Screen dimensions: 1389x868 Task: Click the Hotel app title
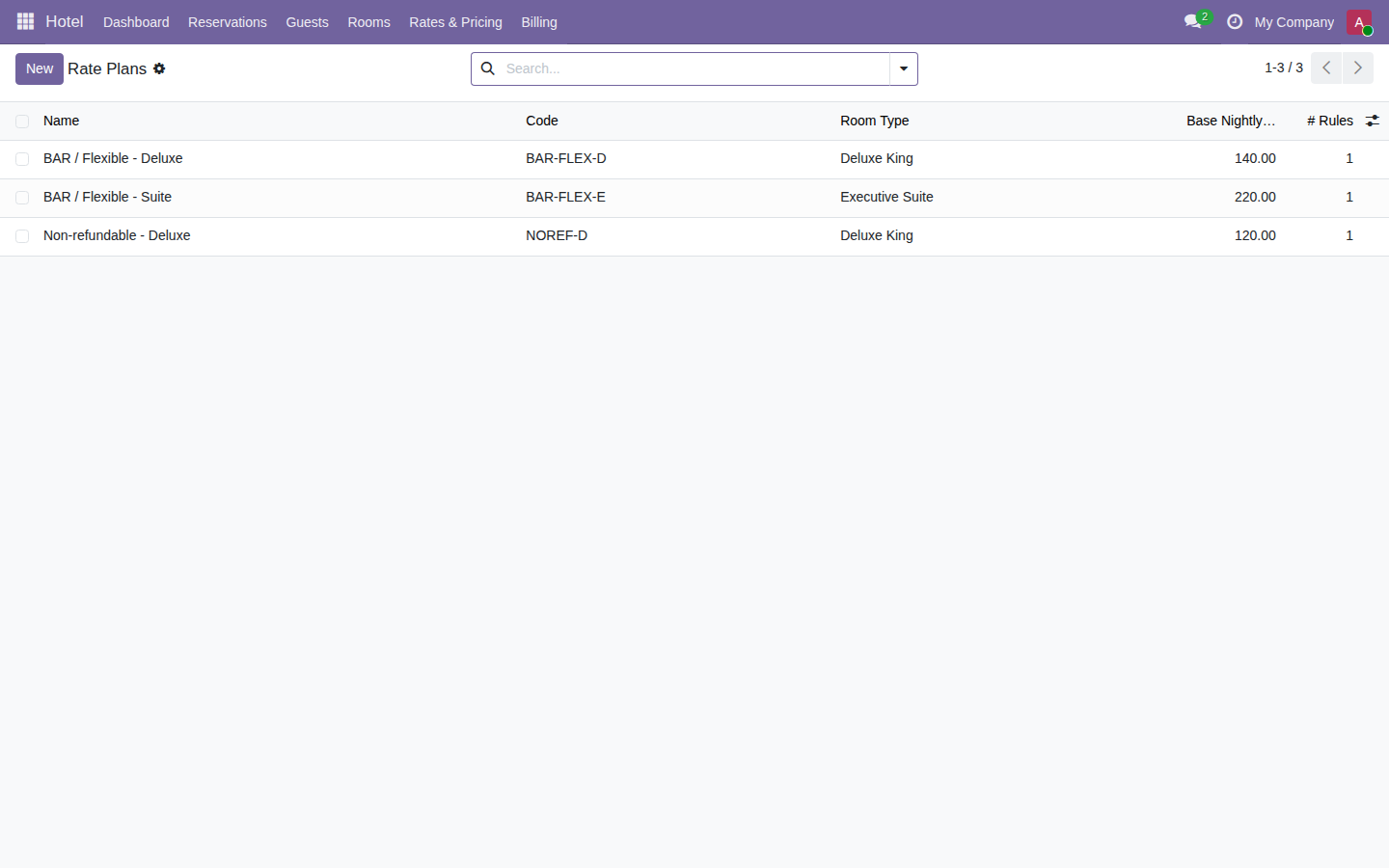[x=65, y=21]
